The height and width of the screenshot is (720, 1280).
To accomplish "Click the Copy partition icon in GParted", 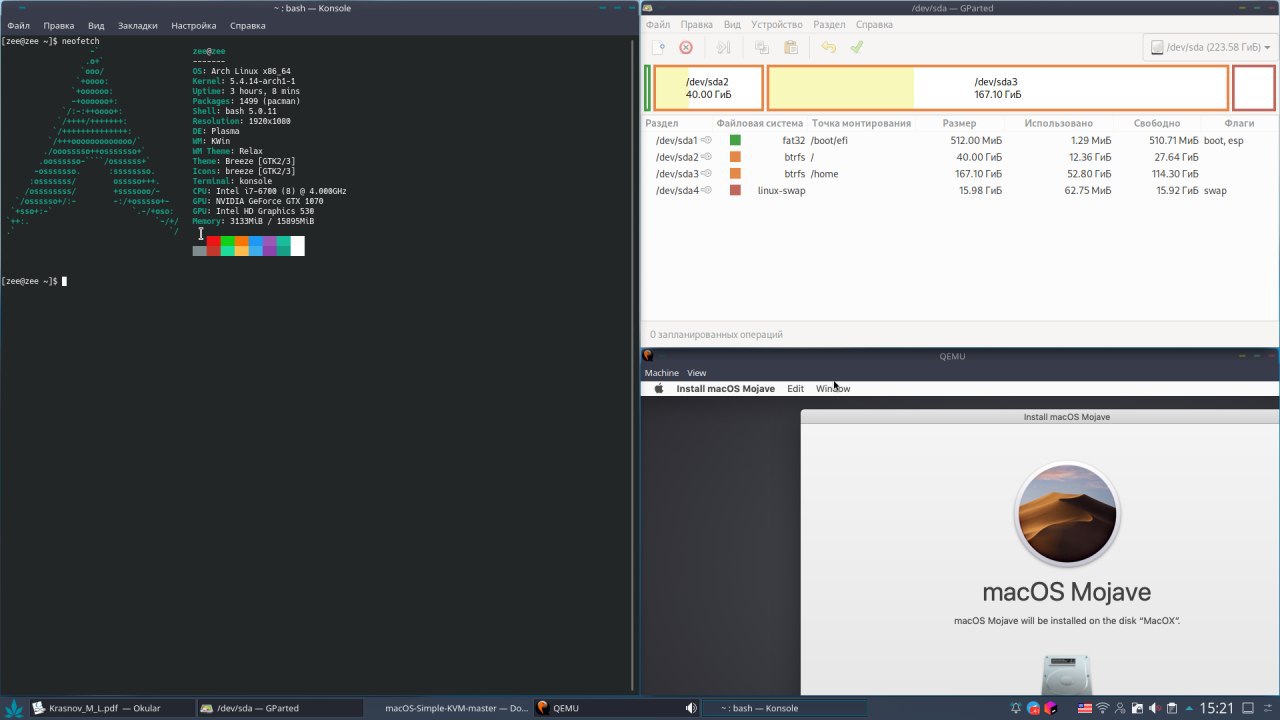I will coord(762,47).
